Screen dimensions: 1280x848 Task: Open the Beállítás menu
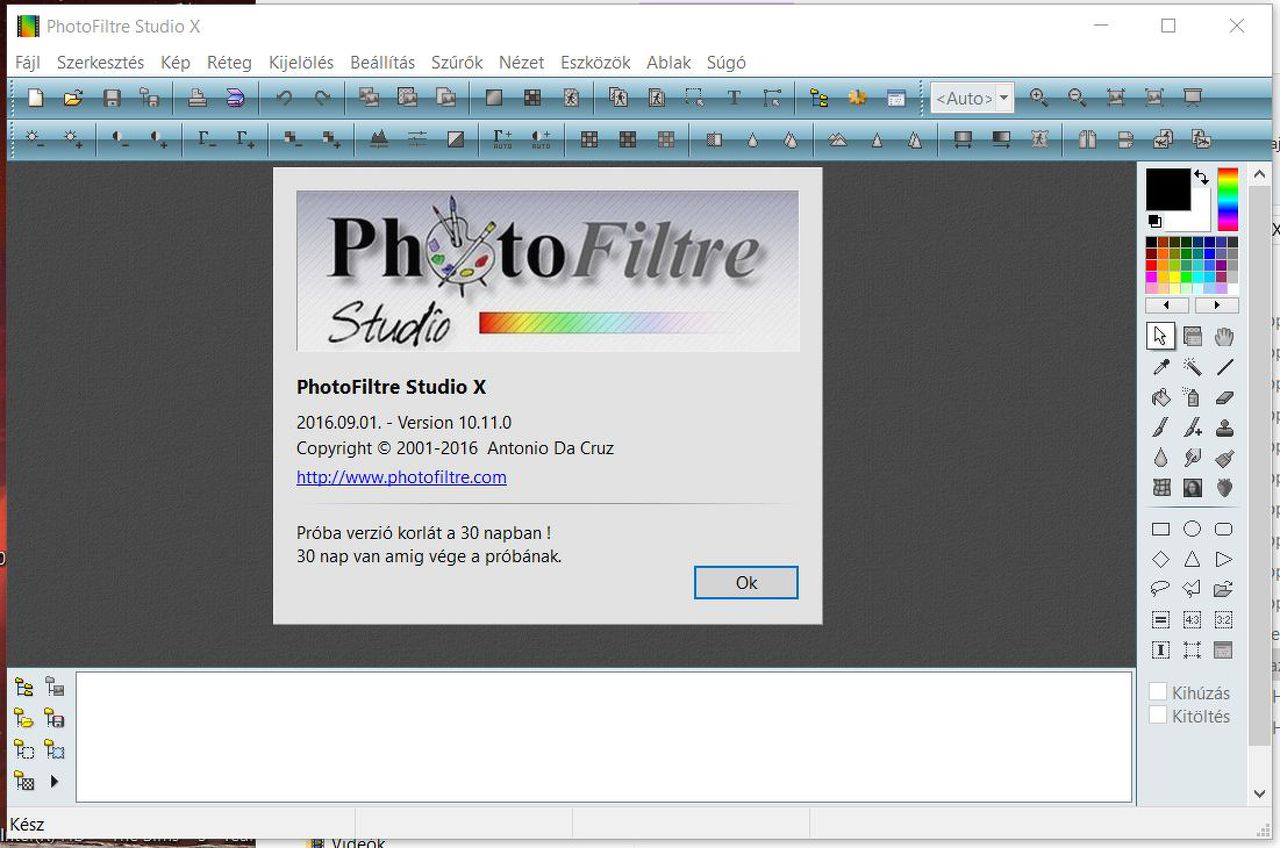click(382, 62)
